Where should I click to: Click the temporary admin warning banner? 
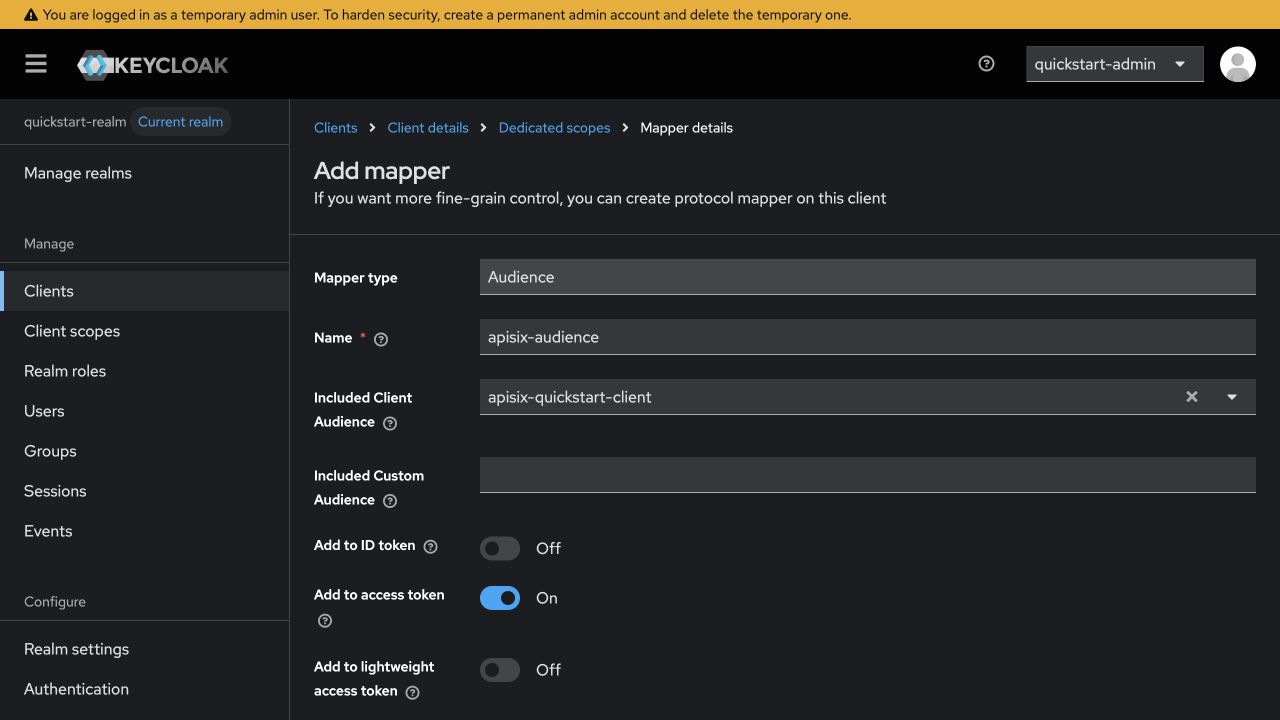[x=640, y=14]
